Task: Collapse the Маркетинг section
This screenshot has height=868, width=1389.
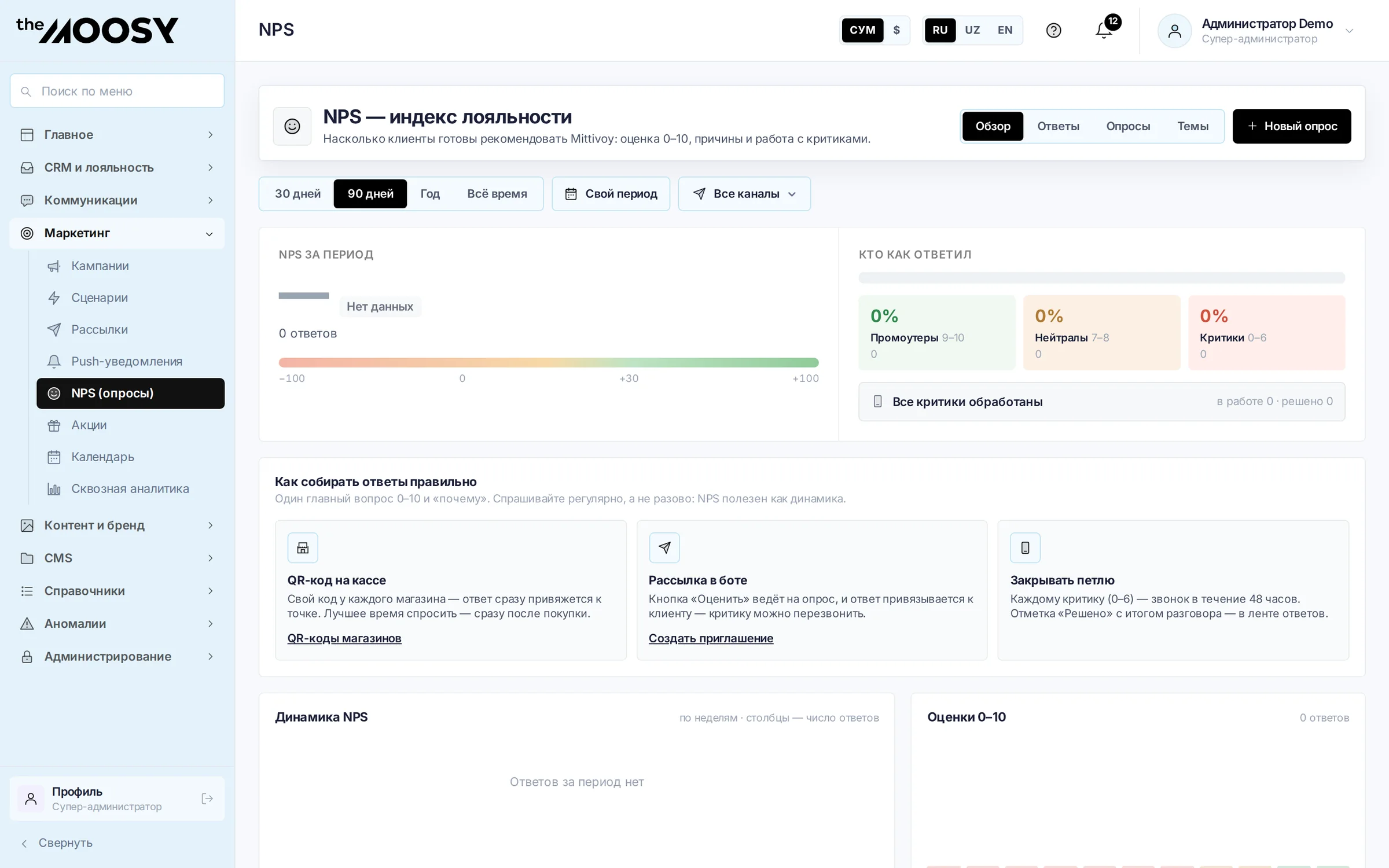Action: click(x=117, y=233)
